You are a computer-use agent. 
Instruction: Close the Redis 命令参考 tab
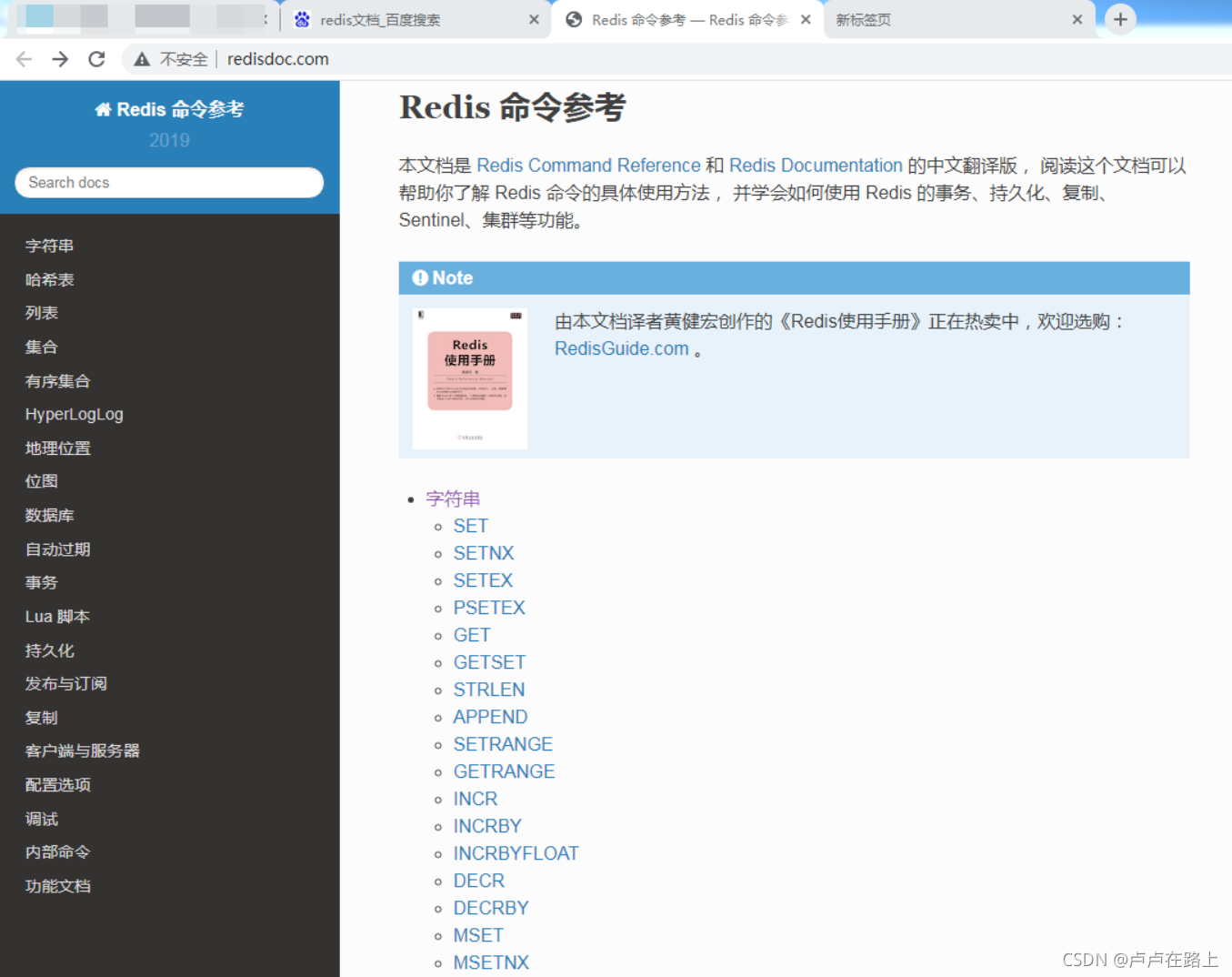pos(806,19)
